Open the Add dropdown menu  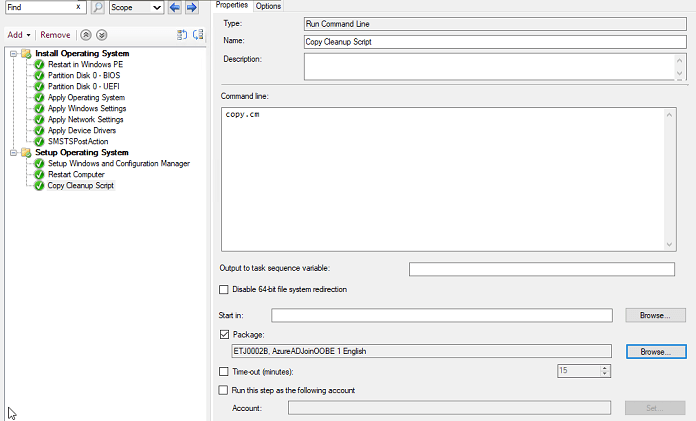click(19, 34)
